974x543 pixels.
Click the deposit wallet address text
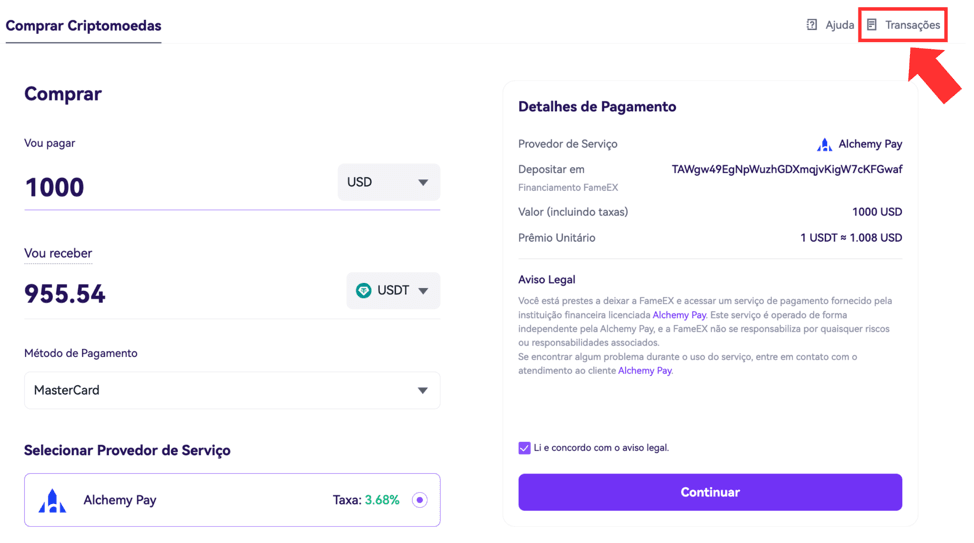click(787, 169)
